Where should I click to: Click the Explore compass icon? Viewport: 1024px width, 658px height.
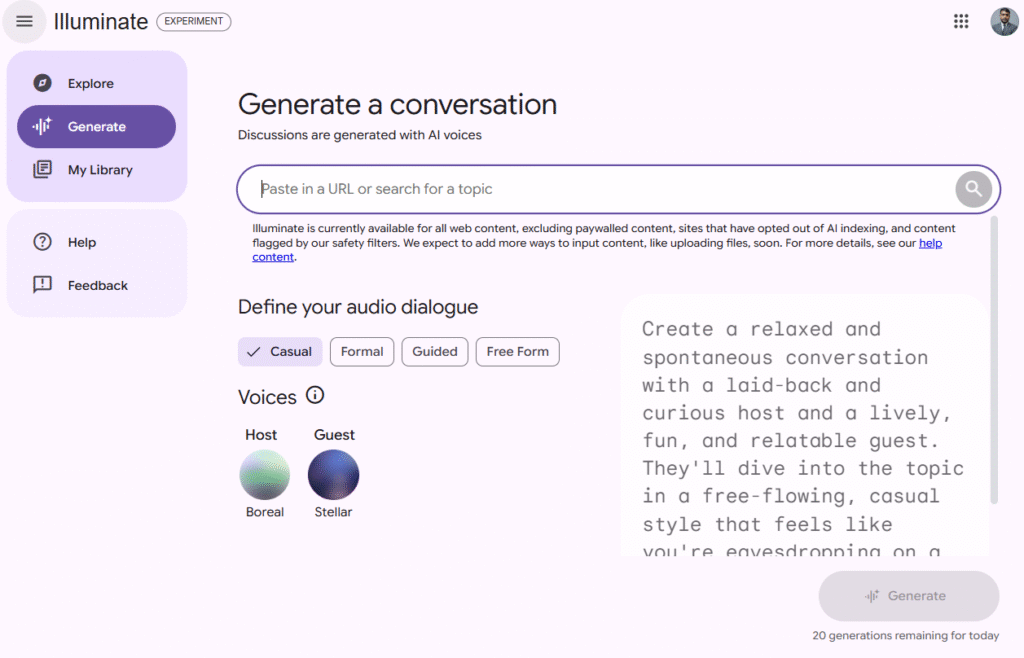pos(42,83)
